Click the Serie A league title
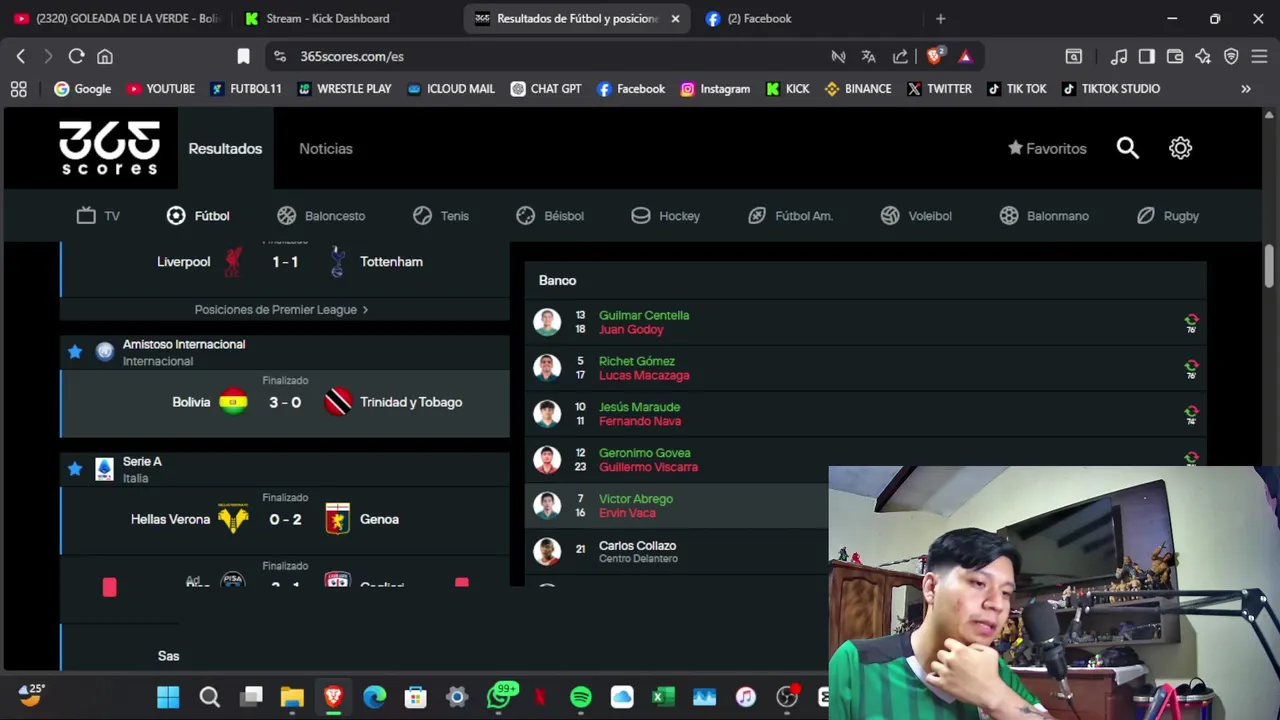Screen dimensions: 1280x720 (142, 462)
